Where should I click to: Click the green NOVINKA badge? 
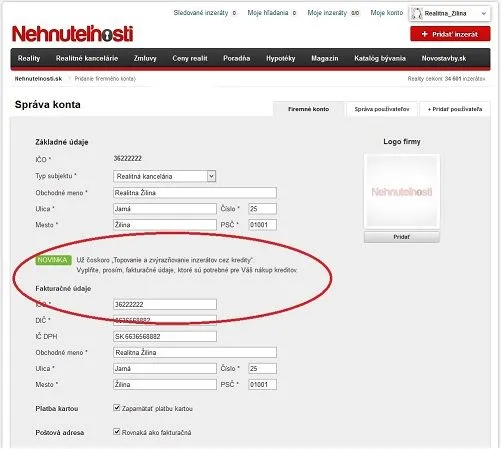[53, 260]
